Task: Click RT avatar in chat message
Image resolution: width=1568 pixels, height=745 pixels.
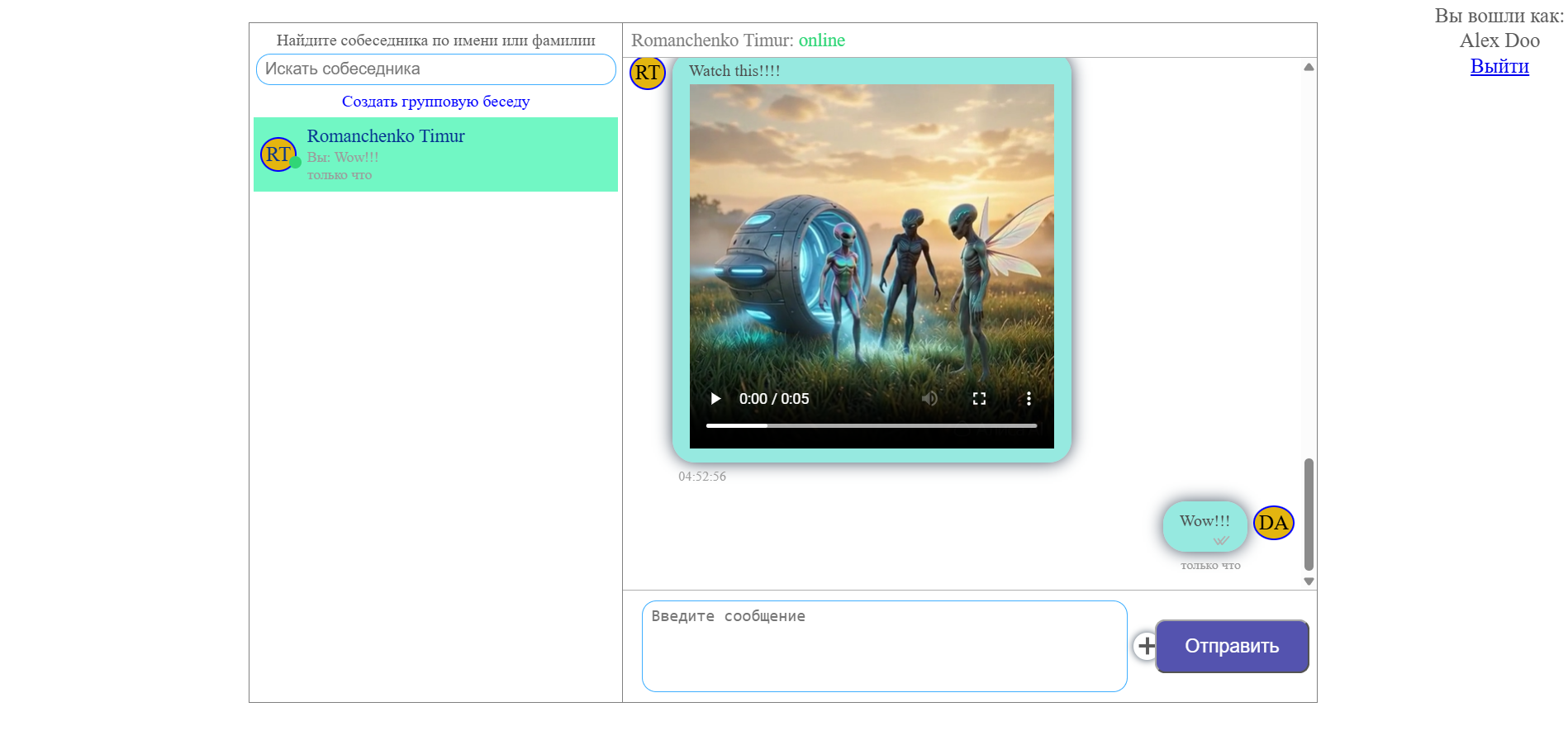Action: (x=648, y=73)
